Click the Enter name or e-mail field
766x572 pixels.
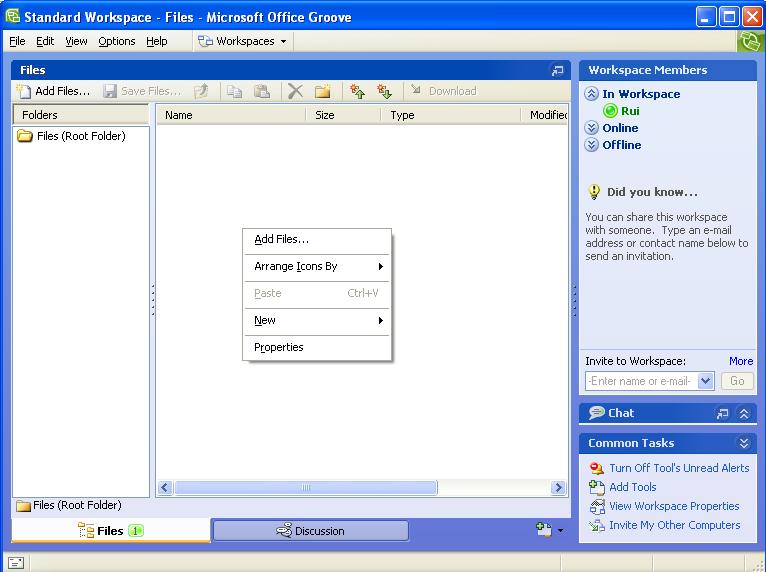[x=642, y=381]
